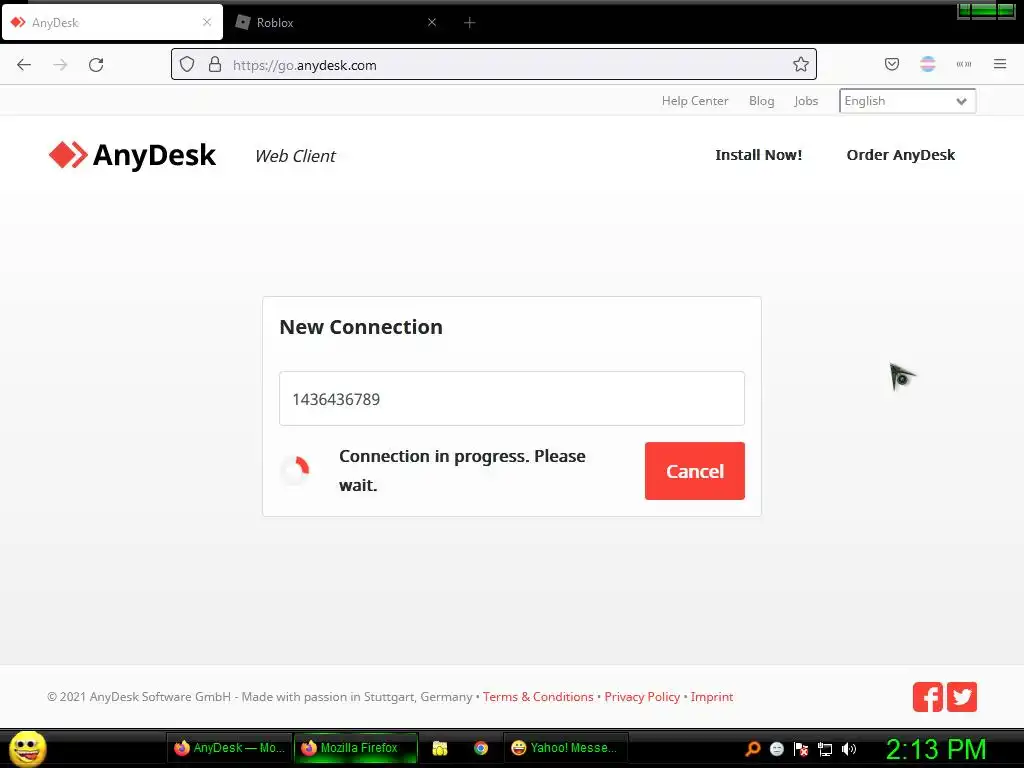Open the tracking protection shield icon

[x=187, y=65]
